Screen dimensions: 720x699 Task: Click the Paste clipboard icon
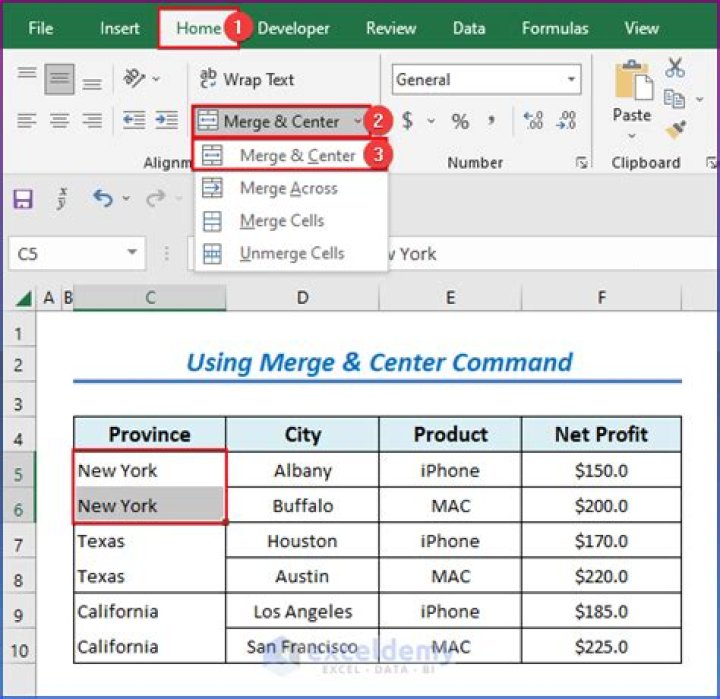tap(633, 80)
